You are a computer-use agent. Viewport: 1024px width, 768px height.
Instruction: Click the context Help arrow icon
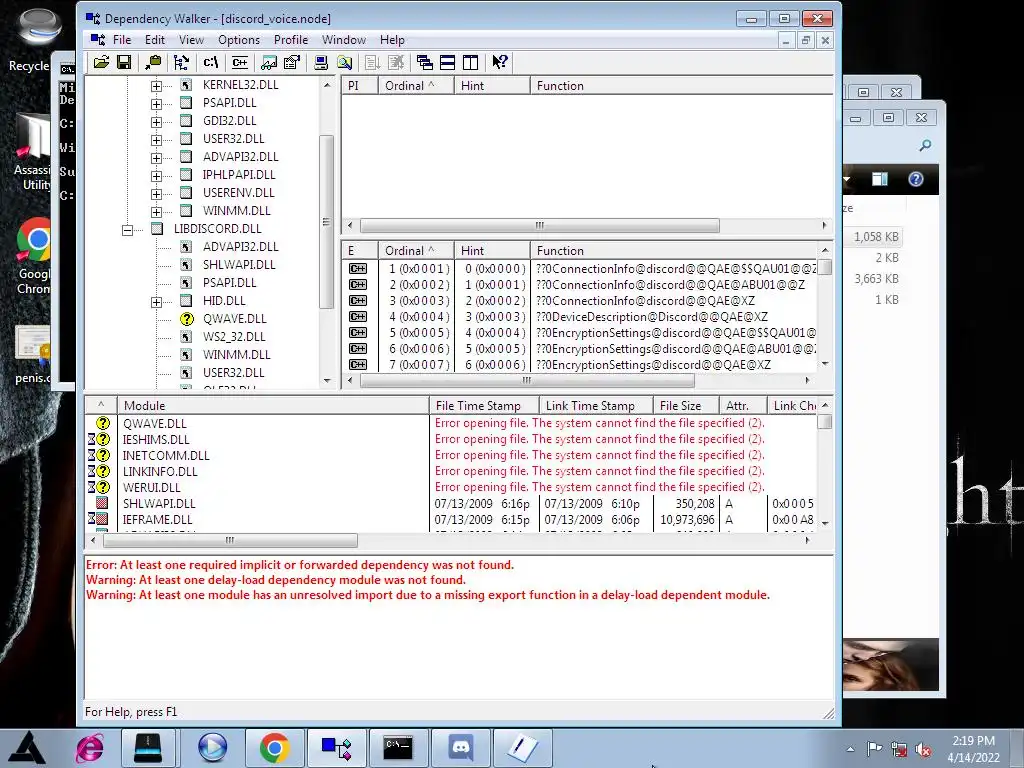500,62
